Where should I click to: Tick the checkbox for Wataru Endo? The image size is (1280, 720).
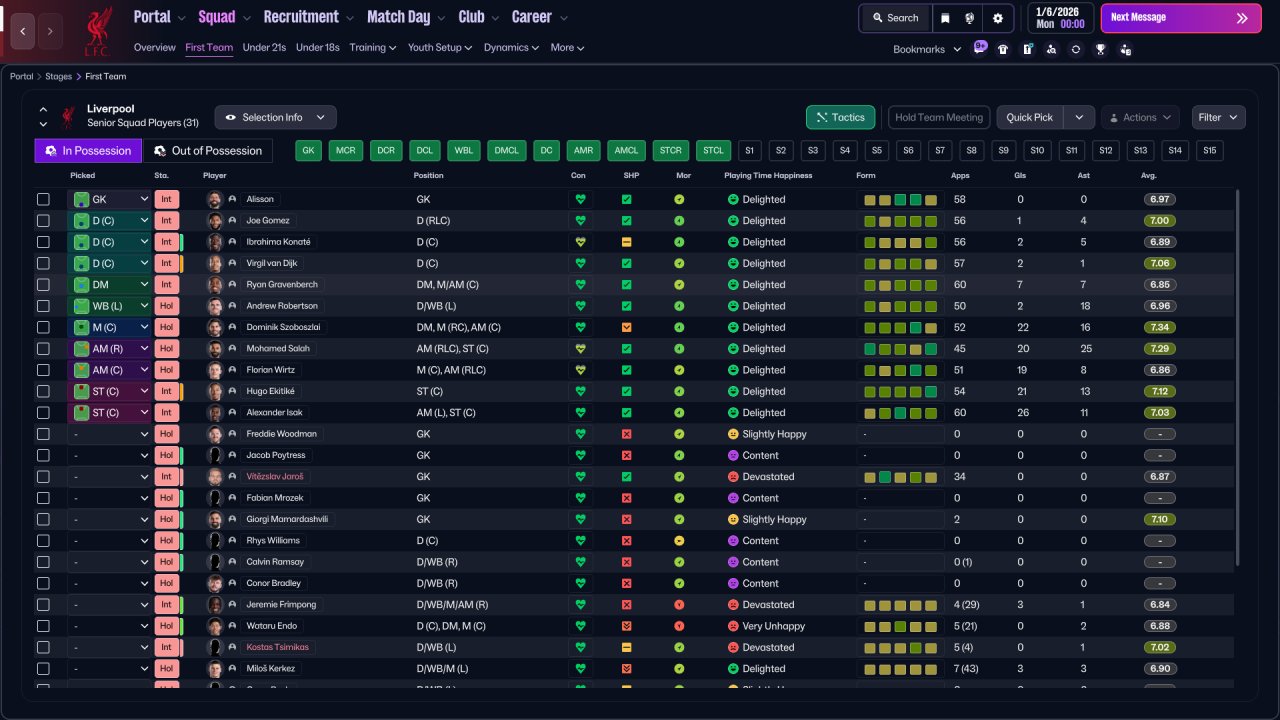[x=43, y=626]
